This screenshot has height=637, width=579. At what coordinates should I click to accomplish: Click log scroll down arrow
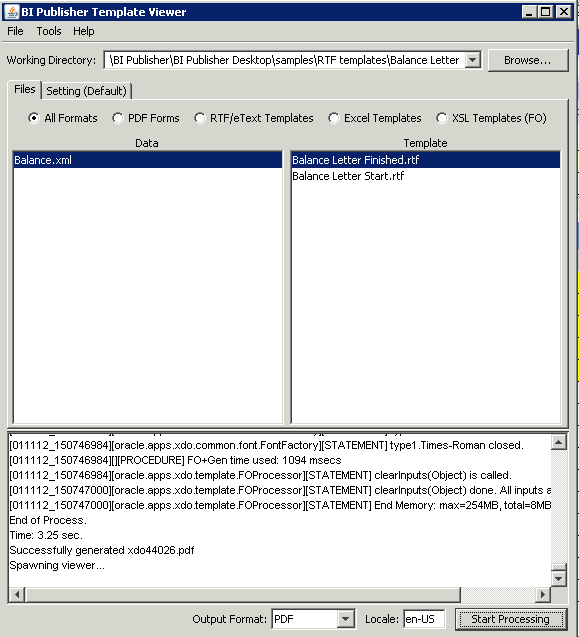(559, 578)
